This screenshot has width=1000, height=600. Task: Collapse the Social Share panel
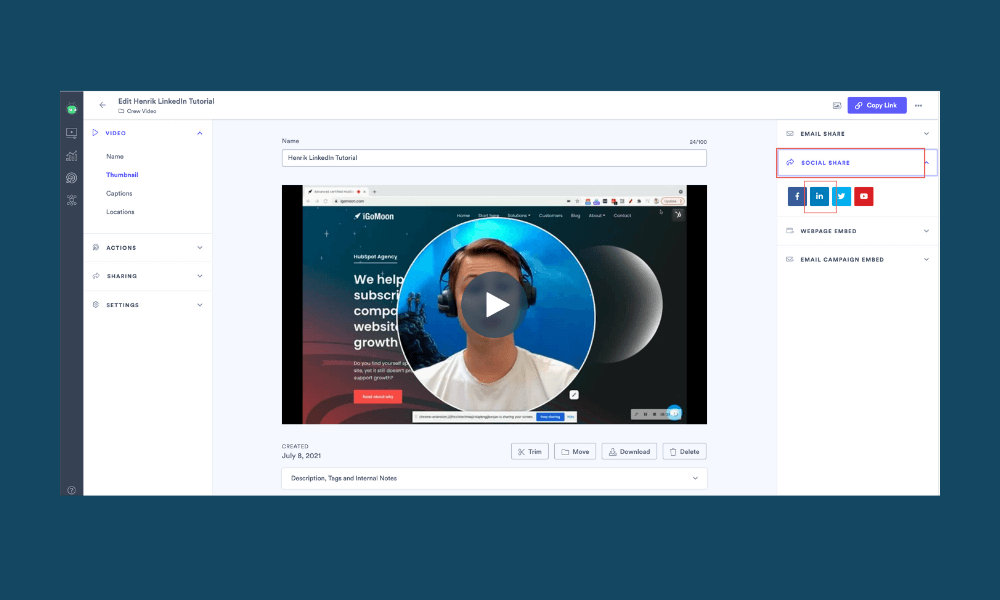pos(857,163)
